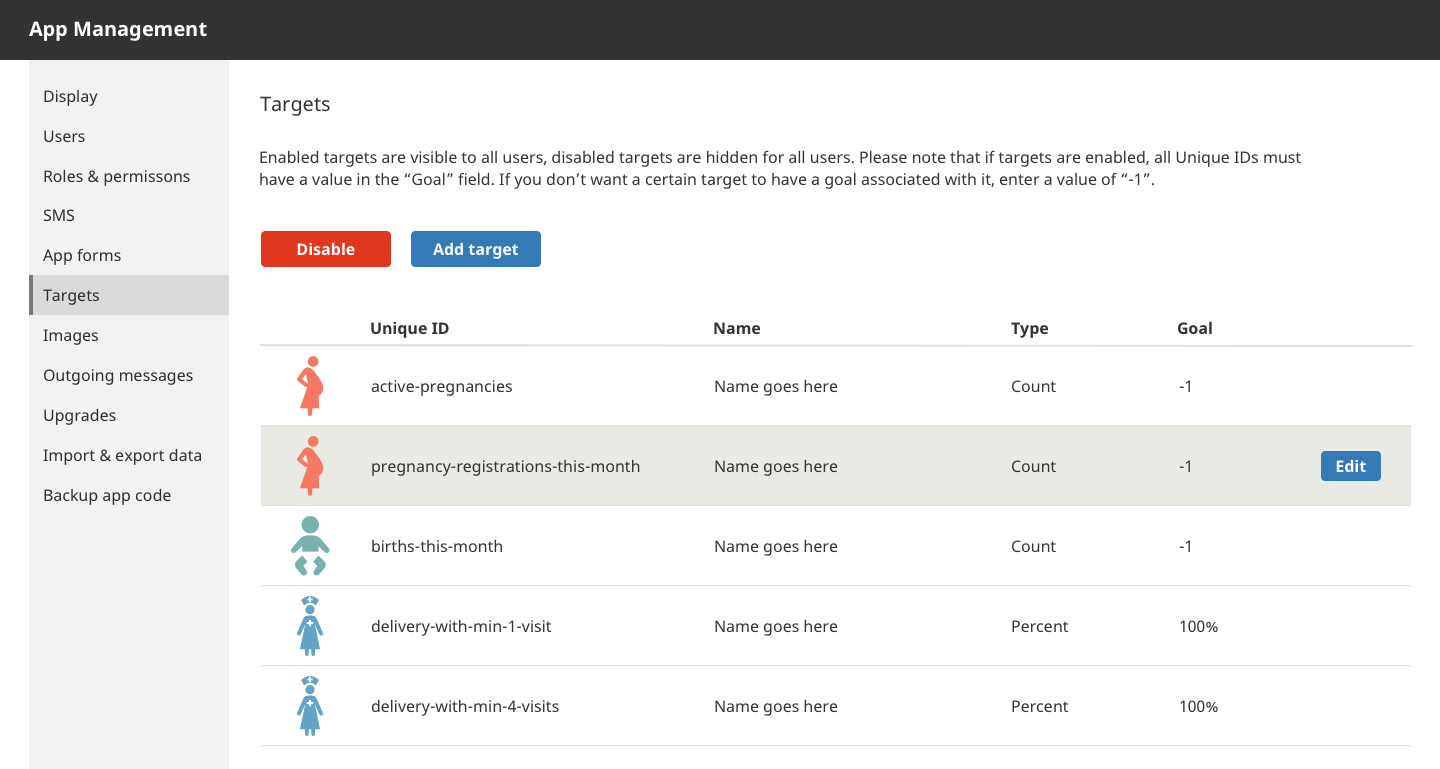Go to Outgoing messages
This screenshot has width=1440, height=769.
click(x=129, y=375)
